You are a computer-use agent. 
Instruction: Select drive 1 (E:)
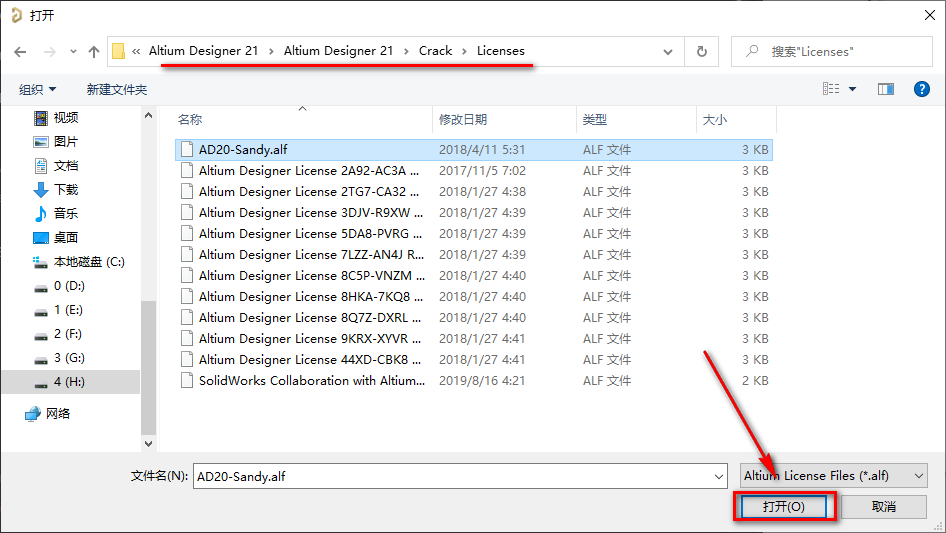(68, 310)
